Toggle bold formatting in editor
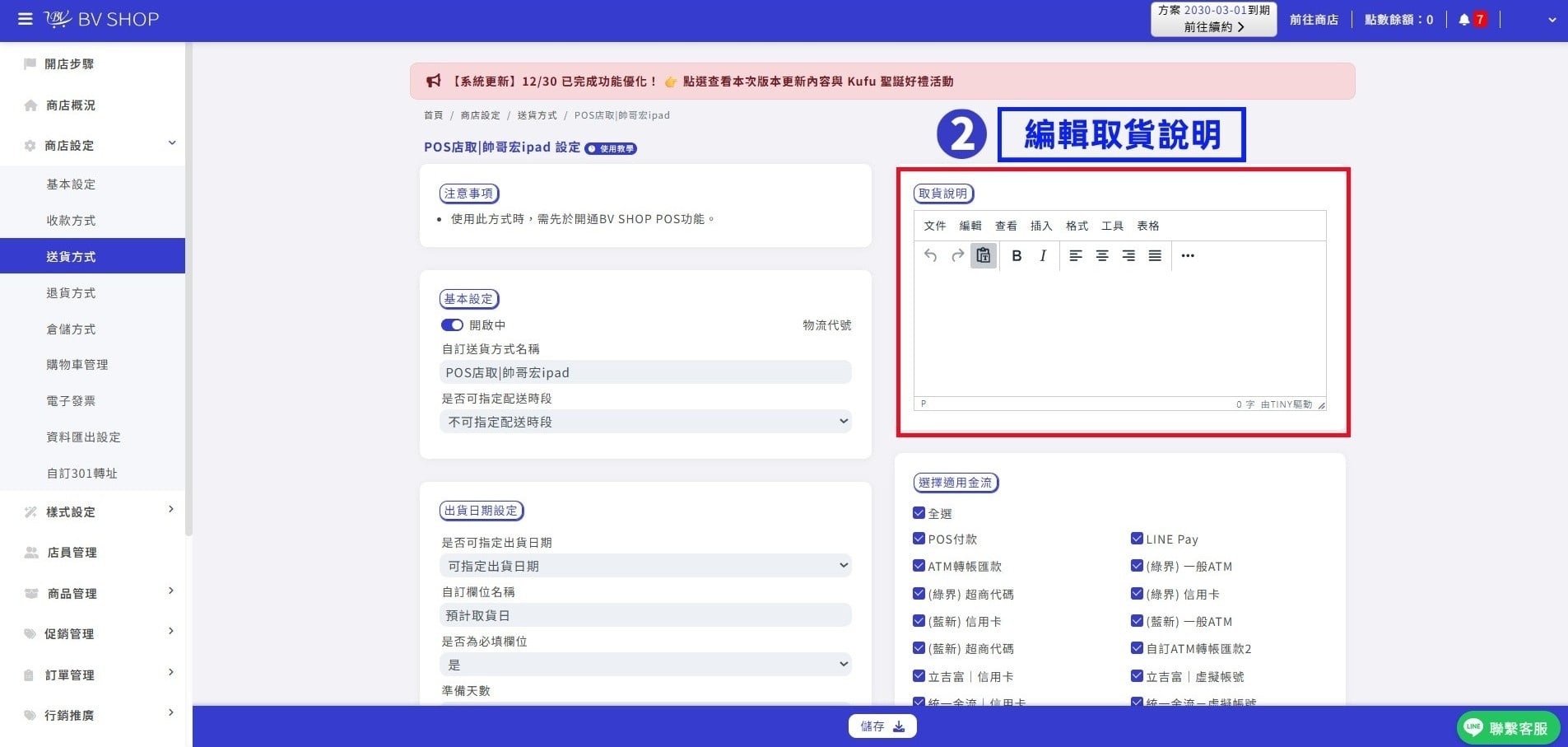Screen dimensions: 1568x747 tap(1017, 255)
